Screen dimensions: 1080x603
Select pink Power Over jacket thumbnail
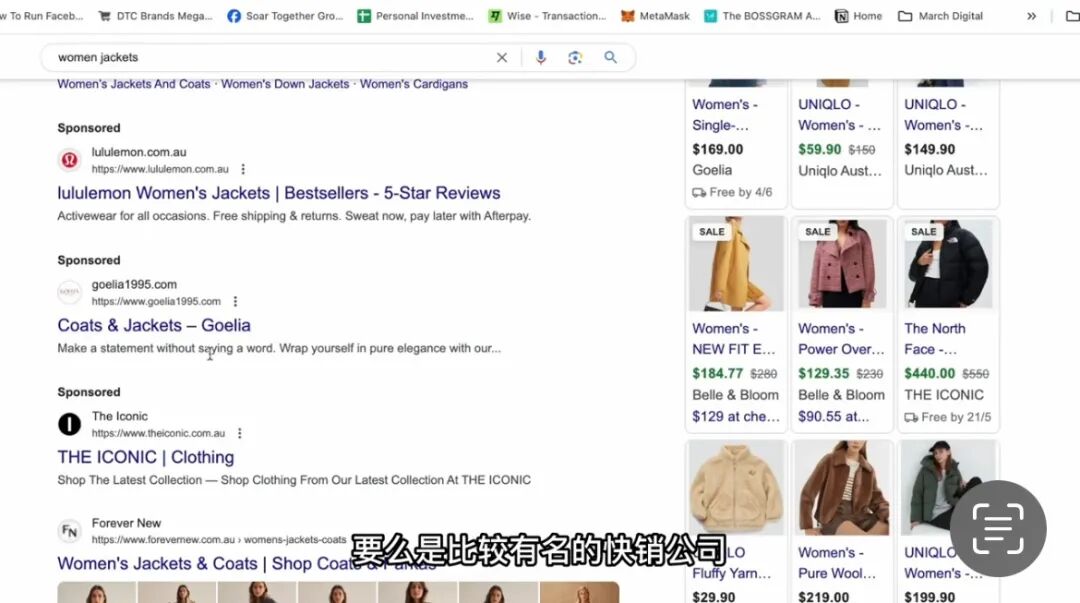pyautogui.click(x=842, y=264)
